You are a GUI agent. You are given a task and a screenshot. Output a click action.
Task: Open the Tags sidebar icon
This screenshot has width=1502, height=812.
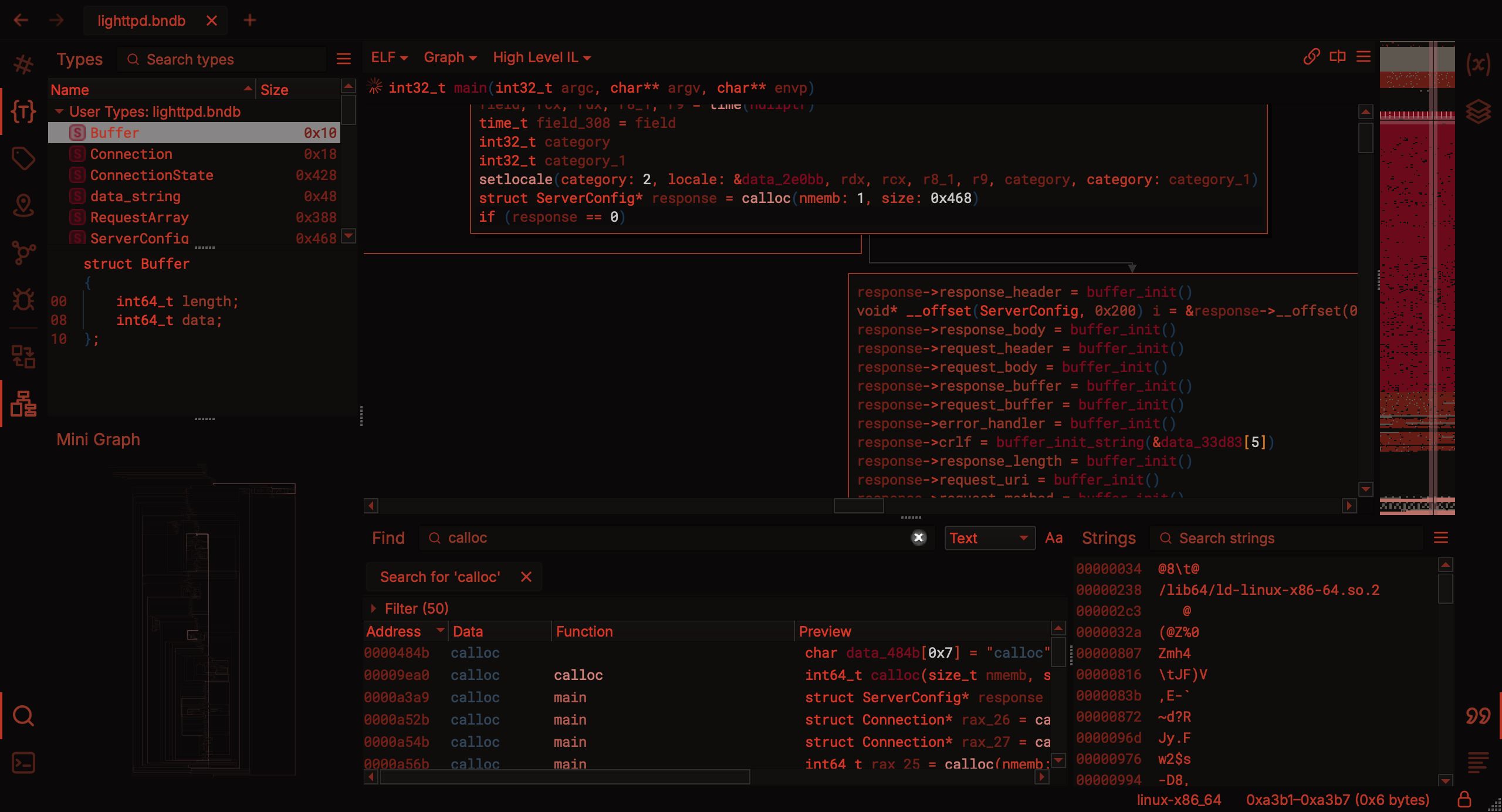(23, 158)
